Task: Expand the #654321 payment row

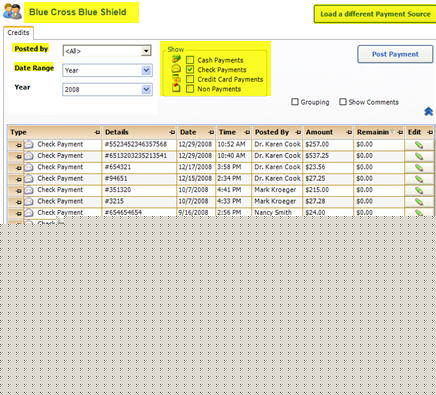Action: tap(19, 168)
